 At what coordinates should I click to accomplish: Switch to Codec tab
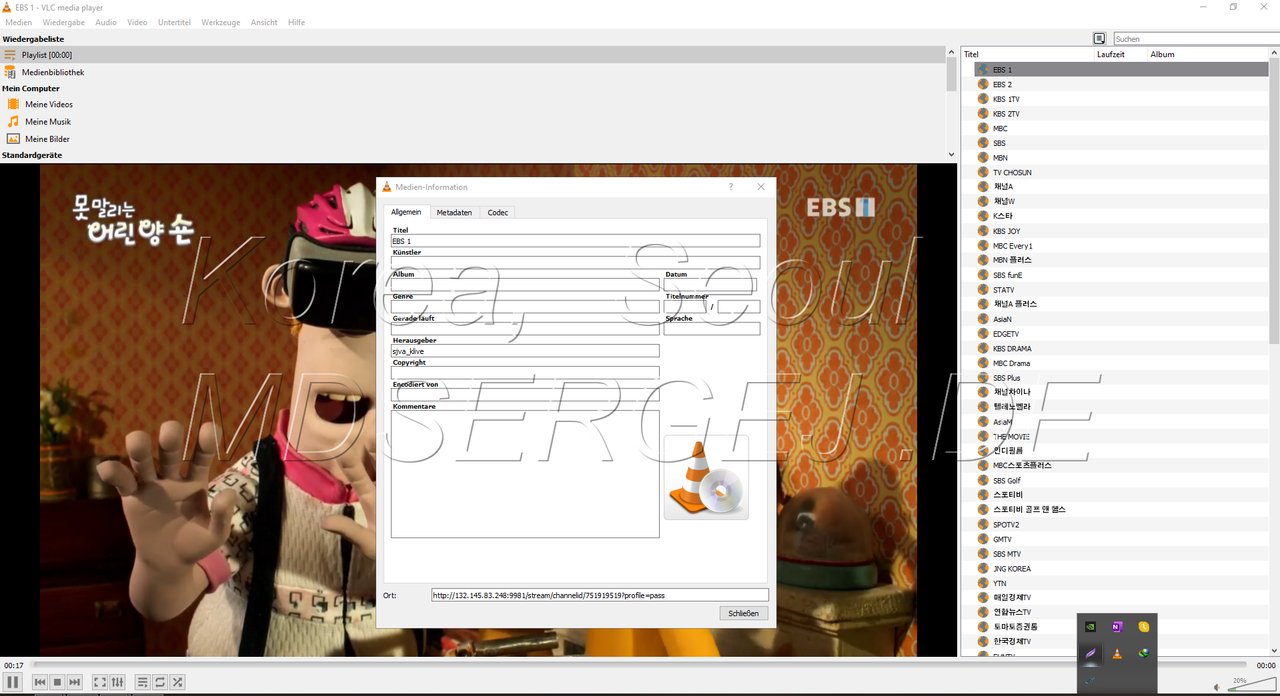[x=498, y=212]
